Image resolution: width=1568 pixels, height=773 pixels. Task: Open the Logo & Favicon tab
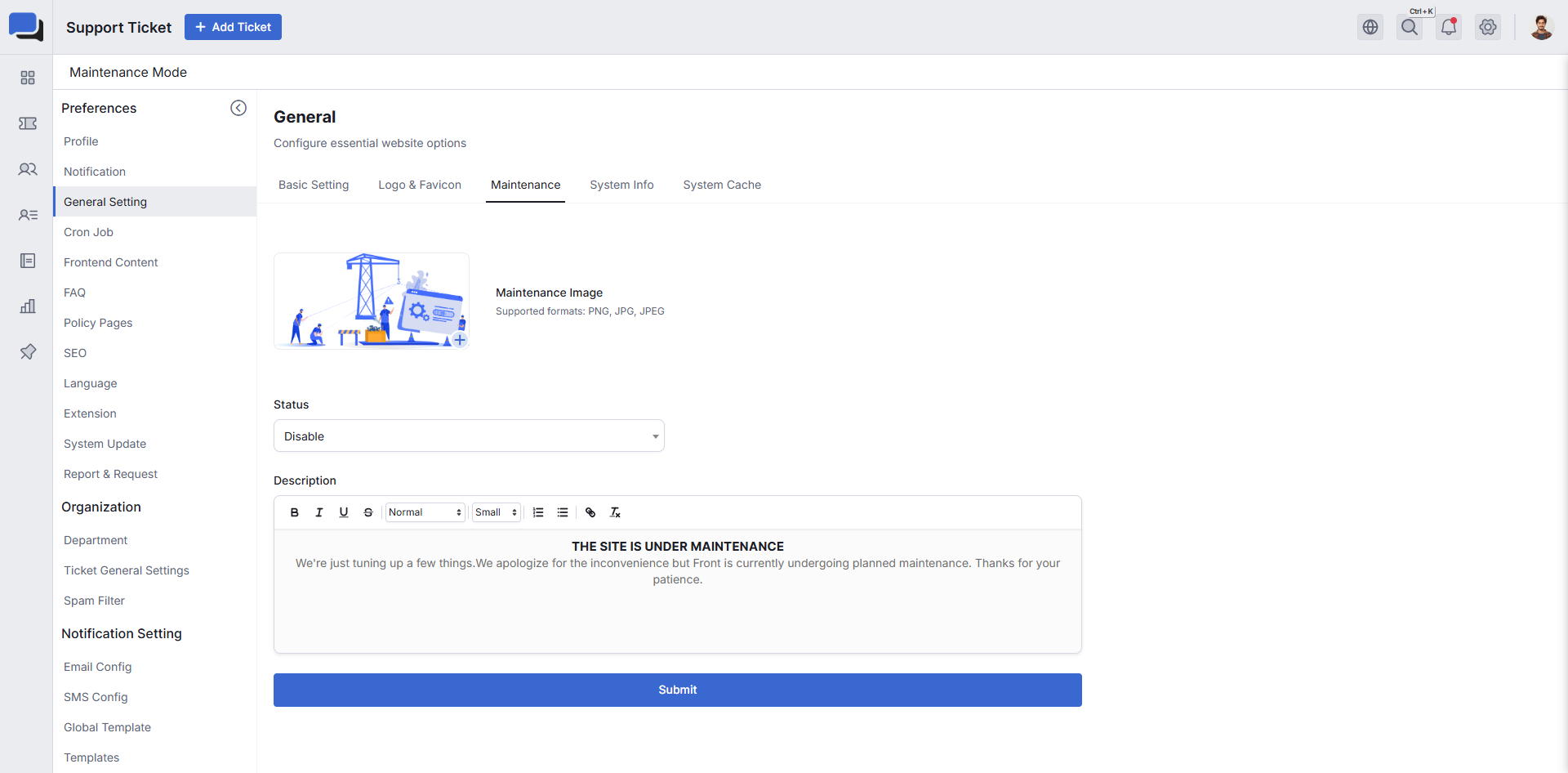coord(420,185)
